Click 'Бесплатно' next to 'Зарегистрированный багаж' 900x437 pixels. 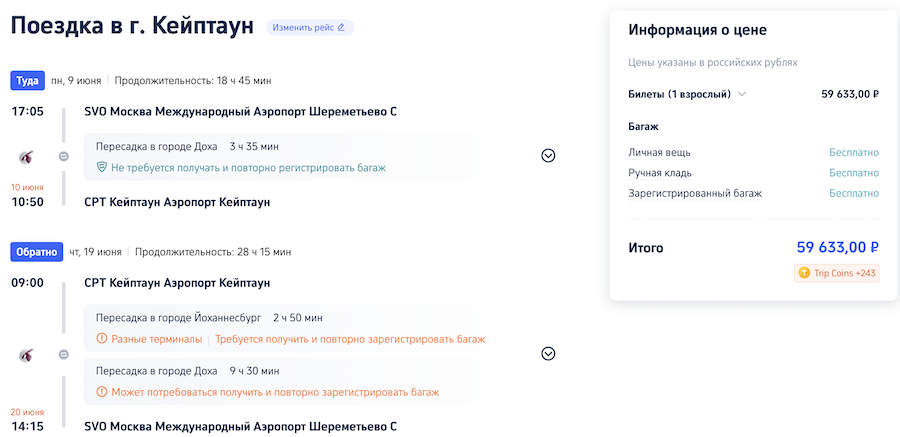tap(853, 193)
